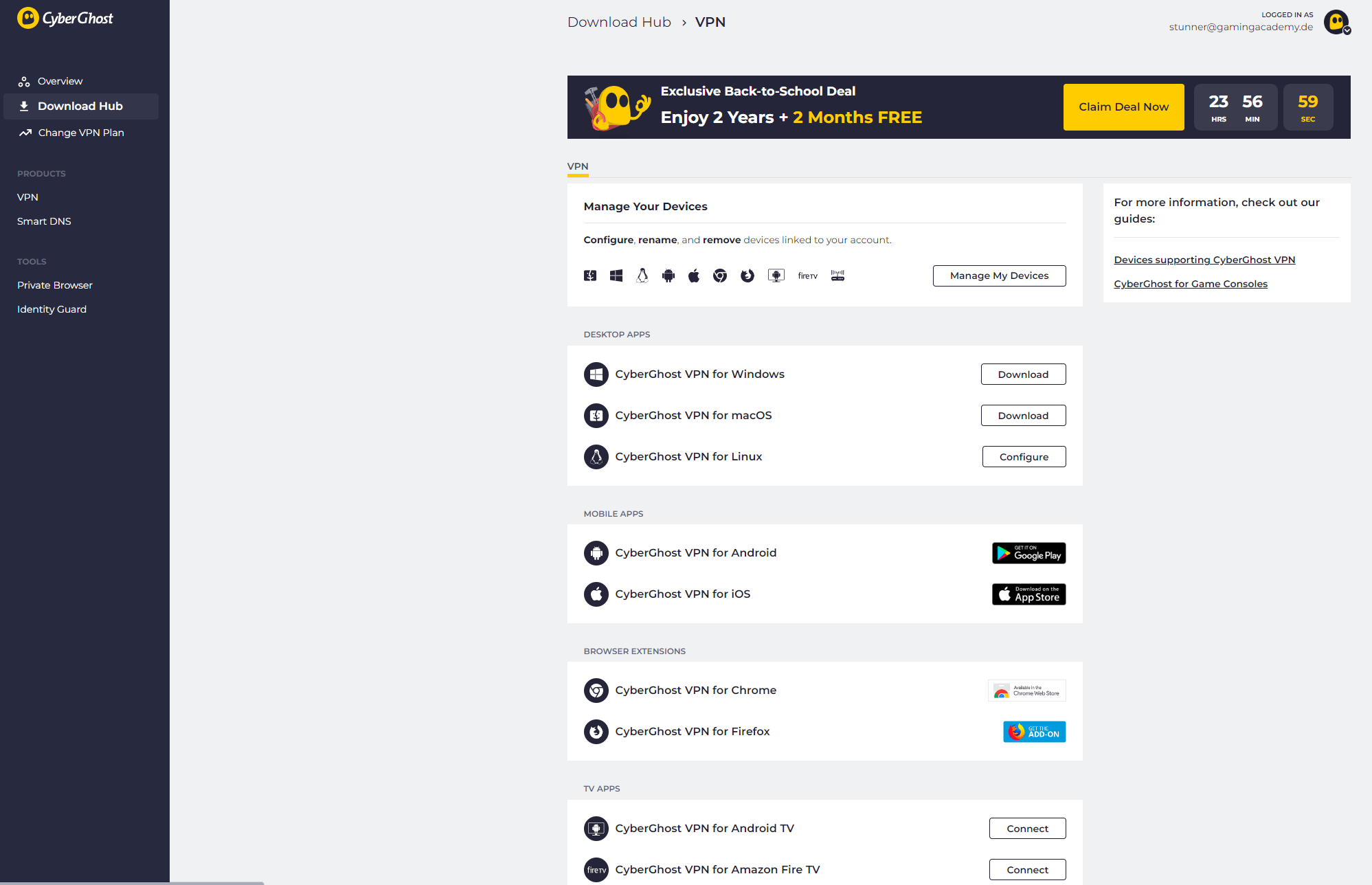Connect CyberGhost VPN for Android TV
The image size is (1372, 885).
click(x=1027, y=829)
